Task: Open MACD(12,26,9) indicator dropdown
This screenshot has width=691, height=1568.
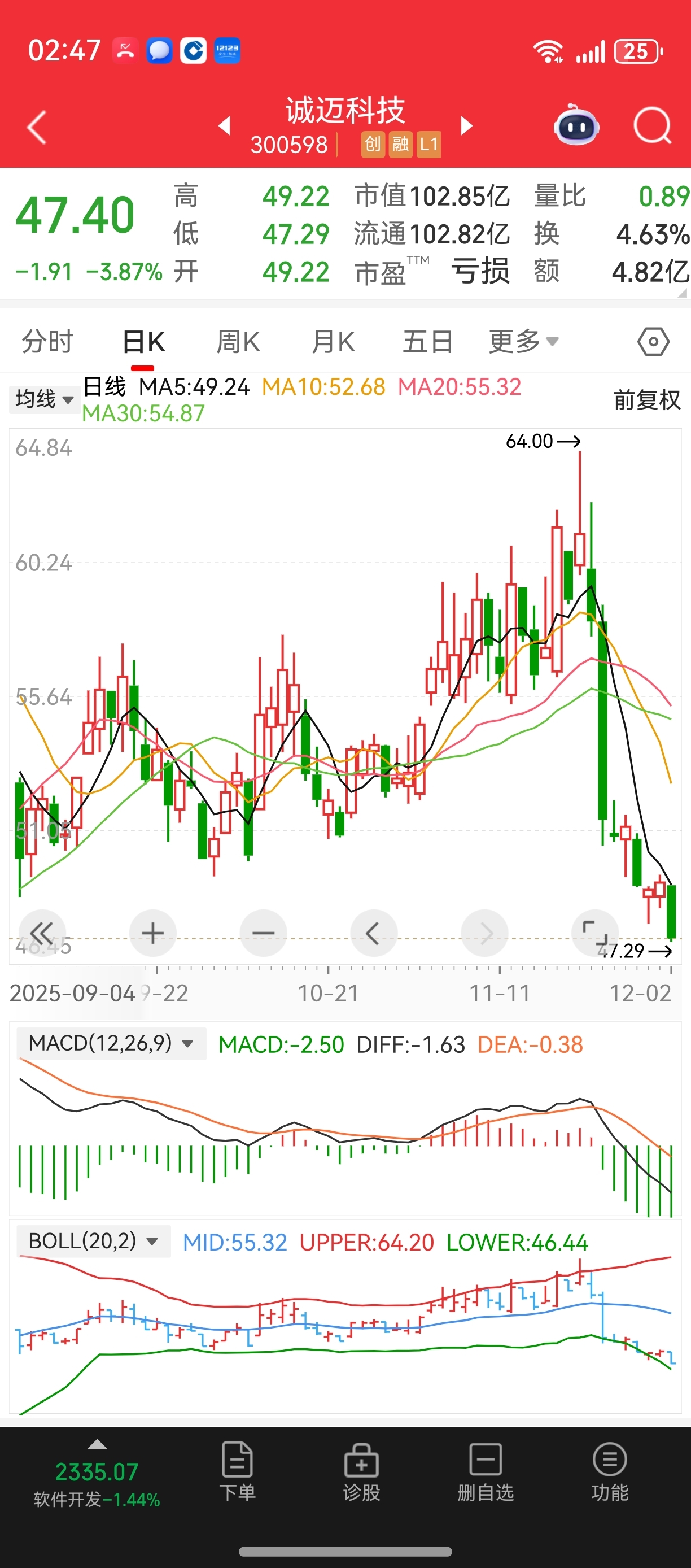Action: coord(111,1043)
